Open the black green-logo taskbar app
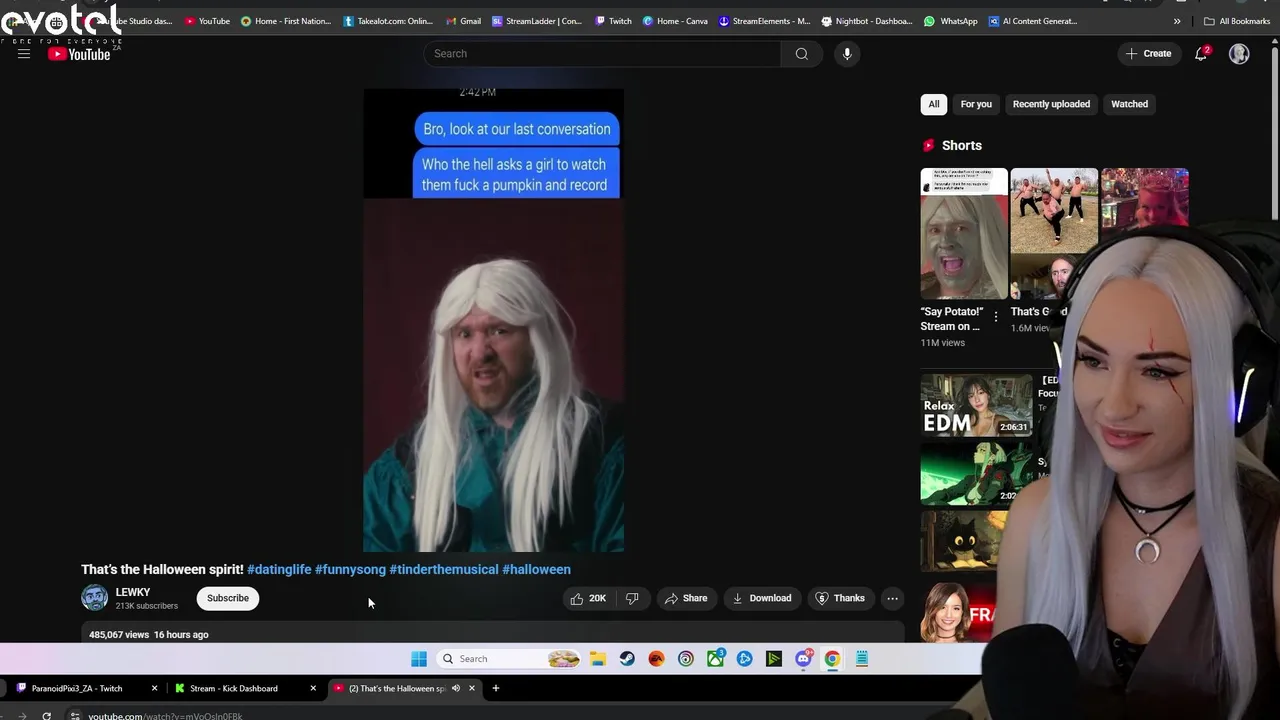1280x720 pixels. [x=774, y=658]
